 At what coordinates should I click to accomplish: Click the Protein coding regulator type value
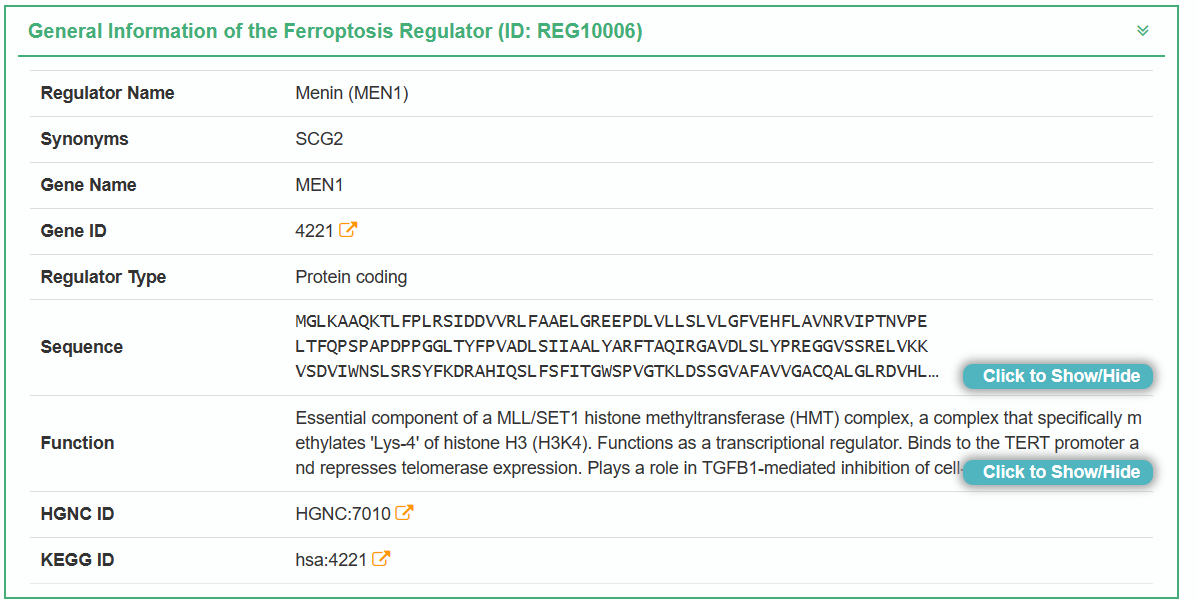pos(351,277)
